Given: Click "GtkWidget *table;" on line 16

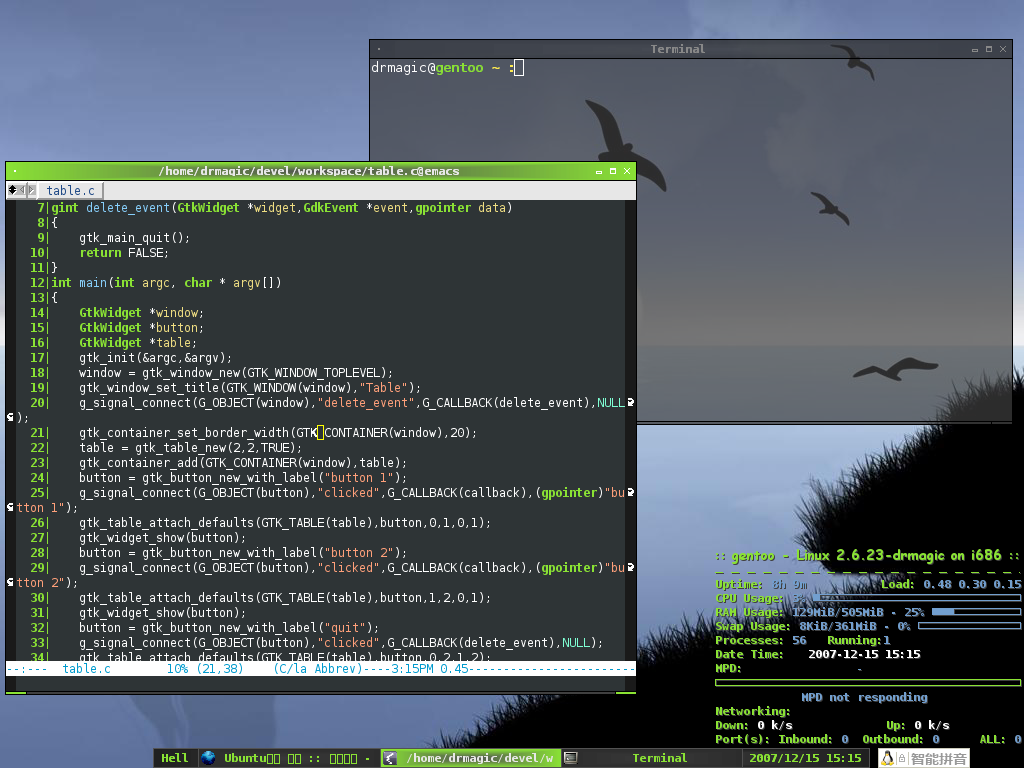Looking at the screenshot, I should click(138, 343).
